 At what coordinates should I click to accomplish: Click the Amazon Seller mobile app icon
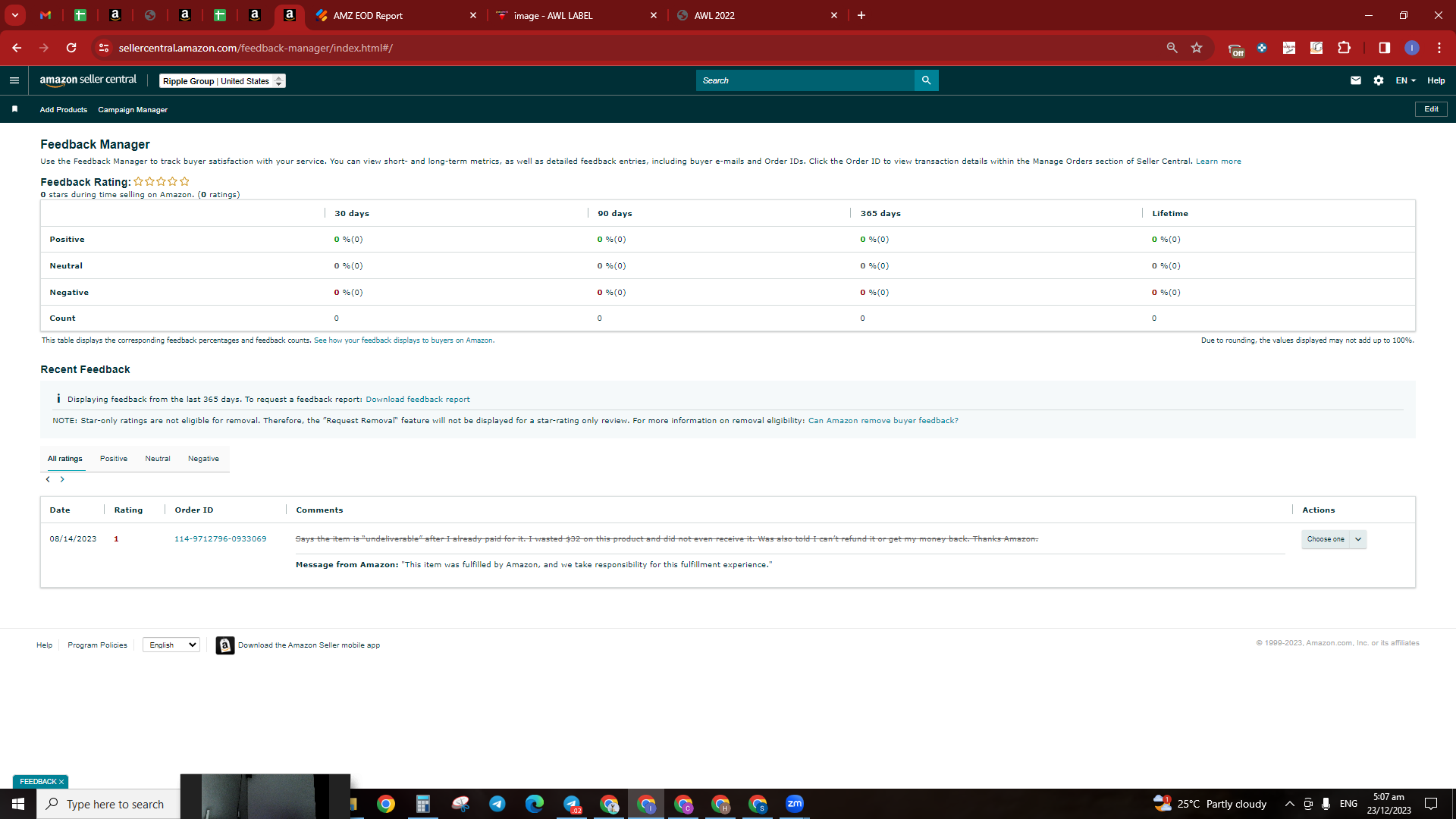225,645
